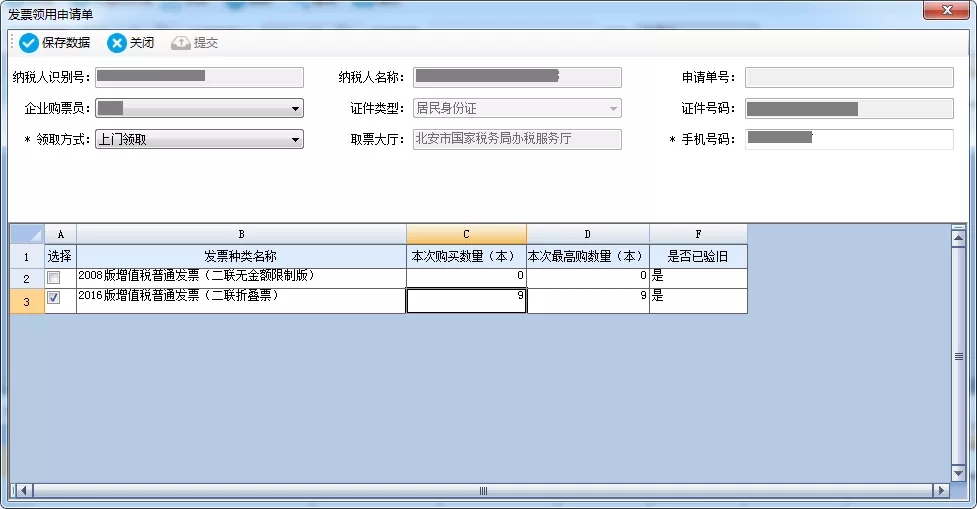Click the grid select-all corner cell
The image size is (977, 509).
point(27,234)
